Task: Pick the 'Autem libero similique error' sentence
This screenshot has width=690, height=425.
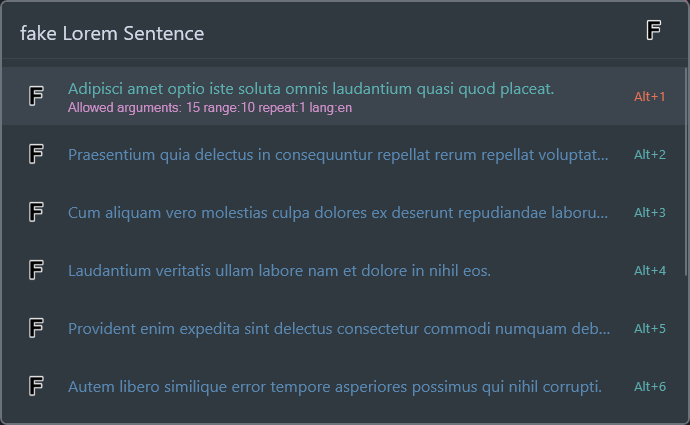Action: [x=334, y=387]
